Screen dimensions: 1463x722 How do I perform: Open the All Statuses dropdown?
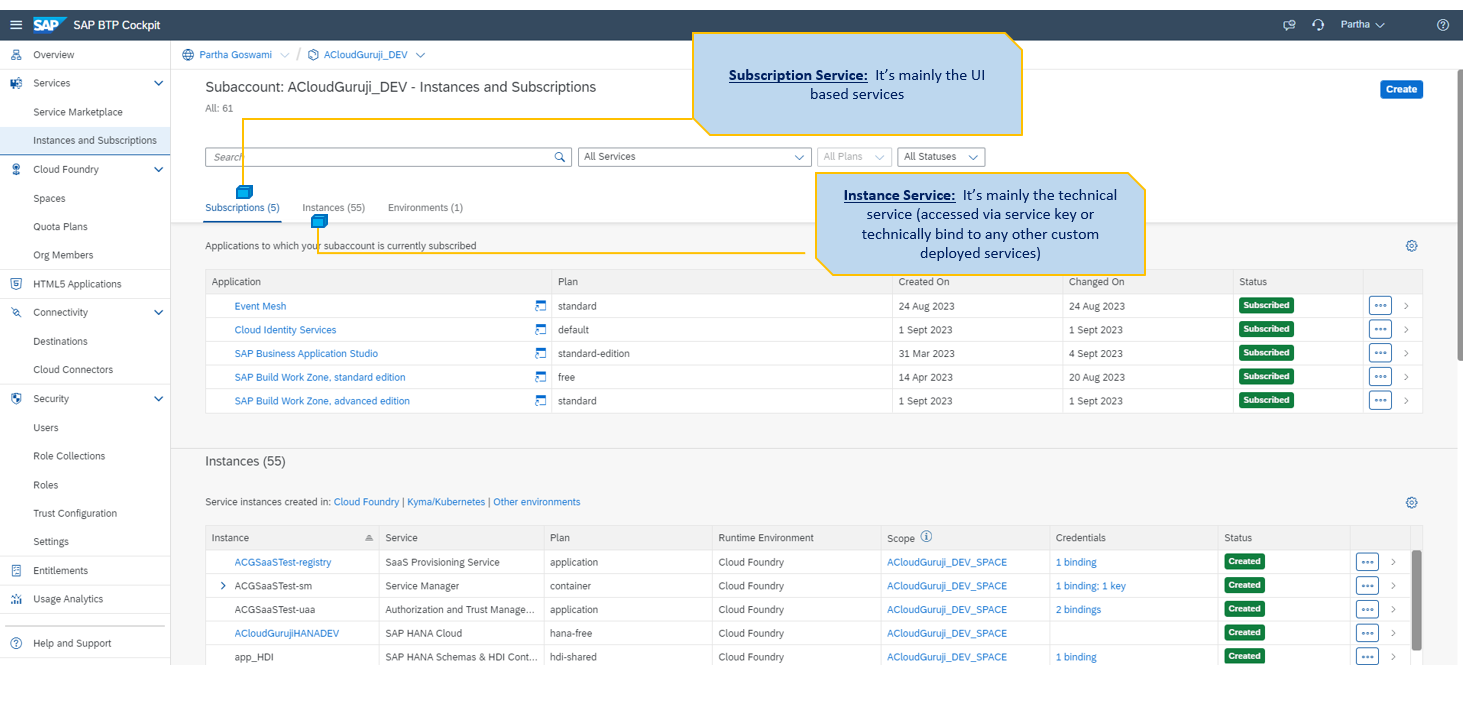click(940, 157)
